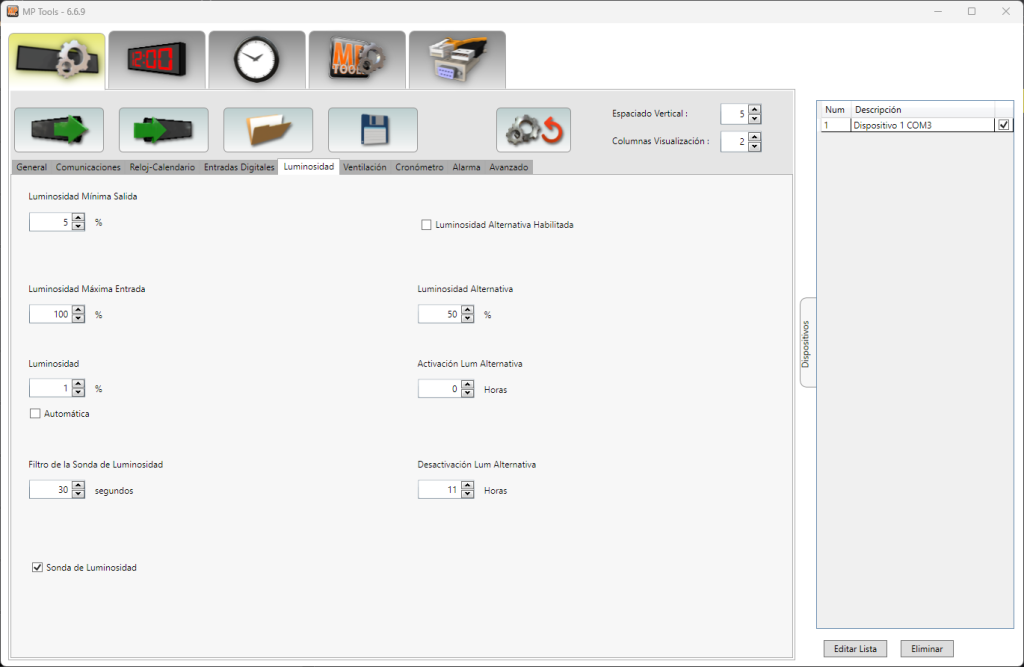Select the Luminosidad tab
This screenshot has width=1024, height=667.
tap(309, 167)
